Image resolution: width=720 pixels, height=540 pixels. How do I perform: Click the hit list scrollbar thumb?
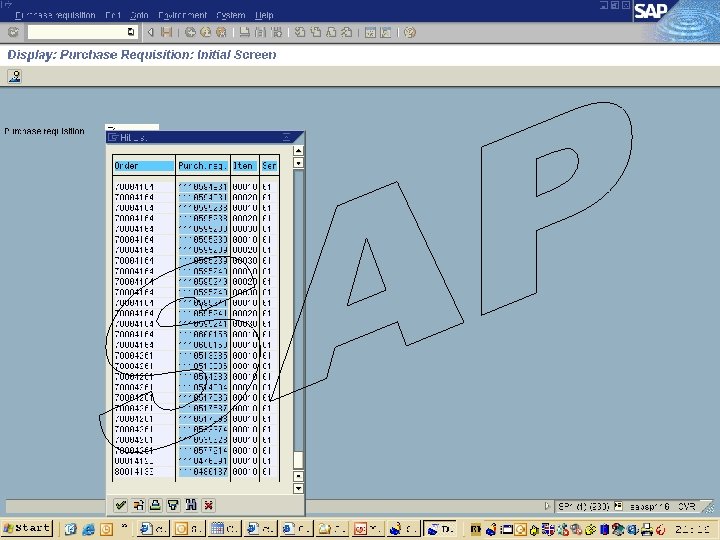coord(298,460)
